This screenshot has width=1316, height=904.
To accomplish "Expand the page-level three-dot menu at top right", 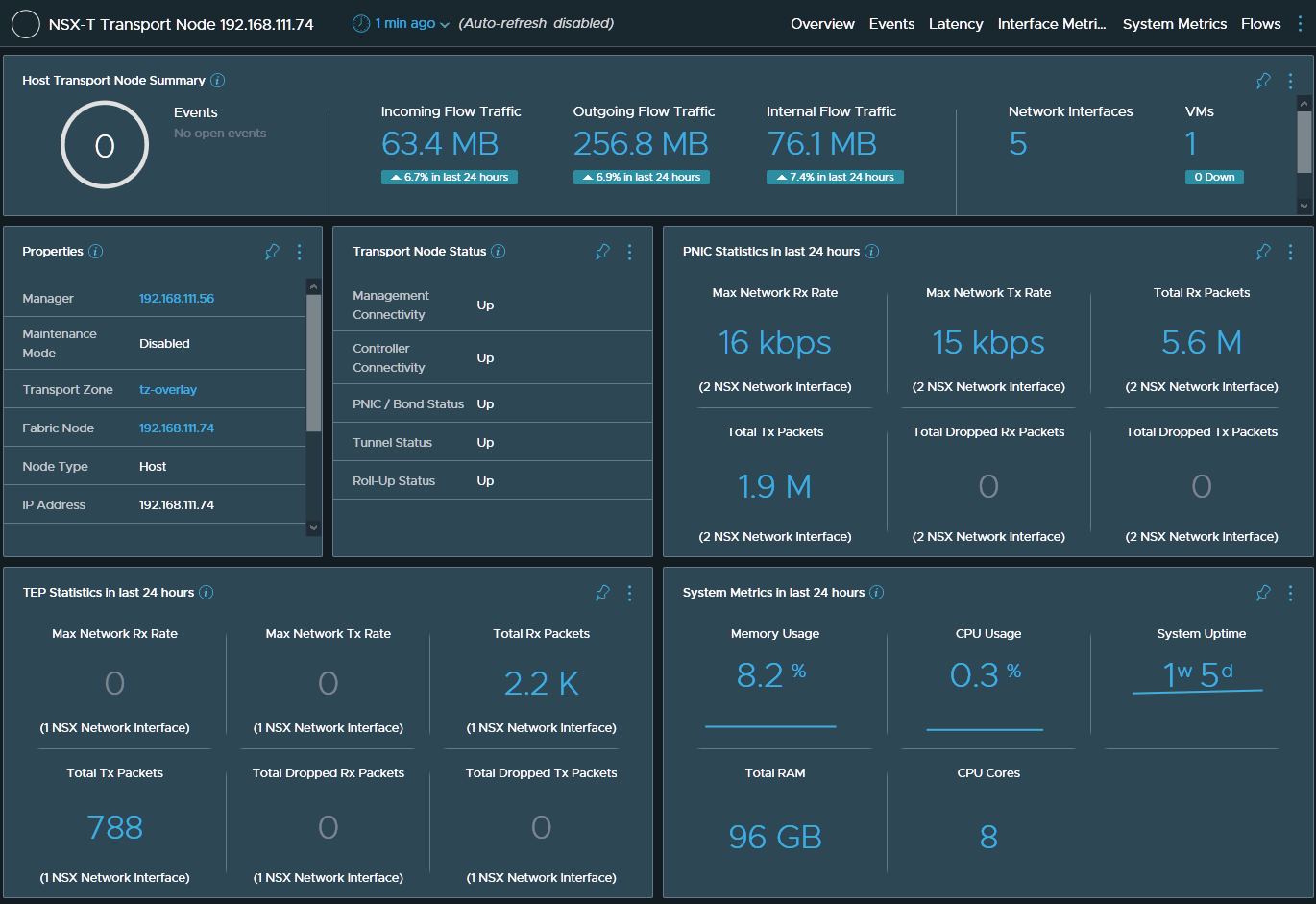I will pyautogui.click(x=1300, y=24).
